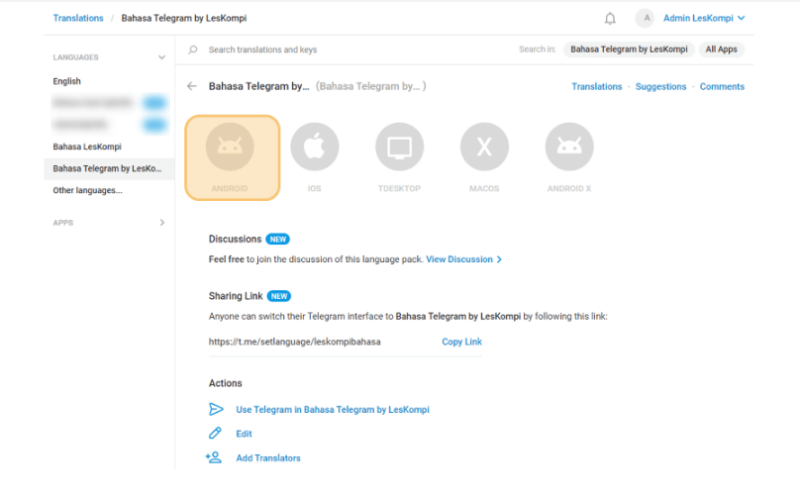This screenshot has height=500, width=800.
Task: Select Bahasa Telegram by LesKo... language
Action: coord(109,168)
